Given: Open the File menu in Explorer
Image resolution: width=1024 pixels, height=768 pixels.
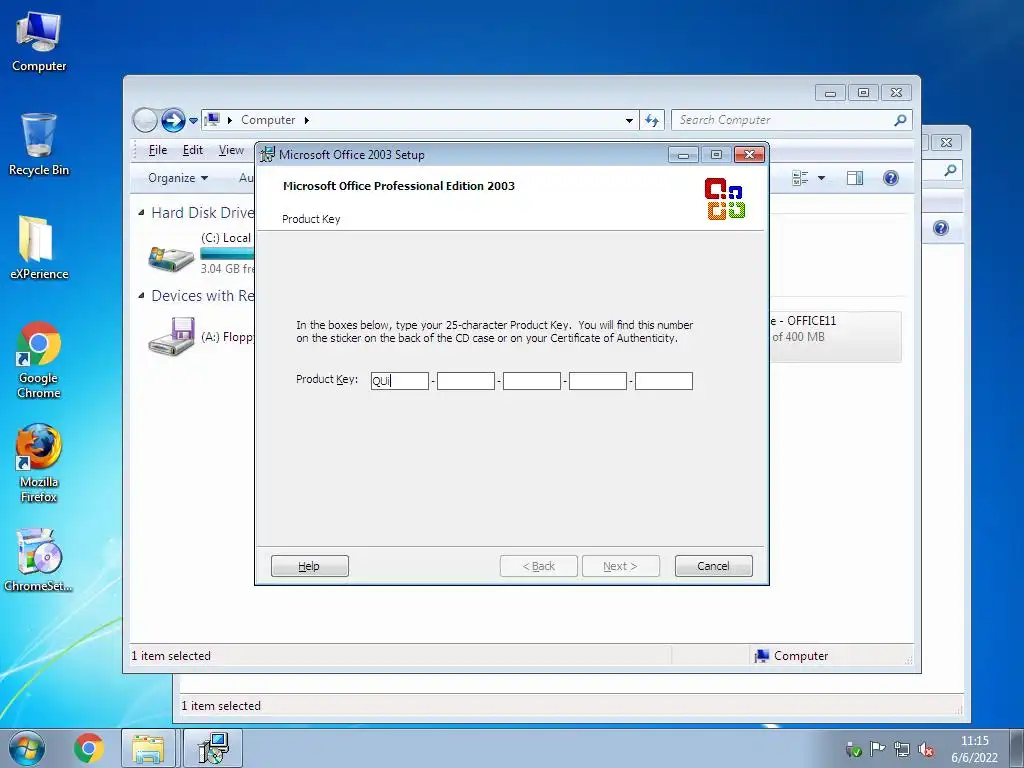Looking at the screenshot, I should pyautogui.click(x=157, y=150).
